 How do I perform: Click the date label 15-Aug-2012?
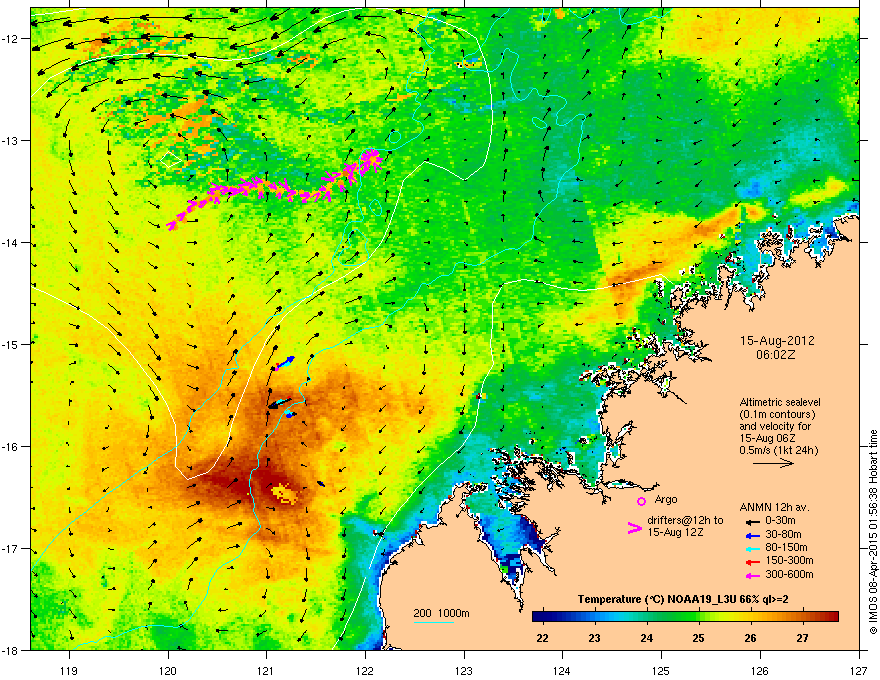[777, 341]
